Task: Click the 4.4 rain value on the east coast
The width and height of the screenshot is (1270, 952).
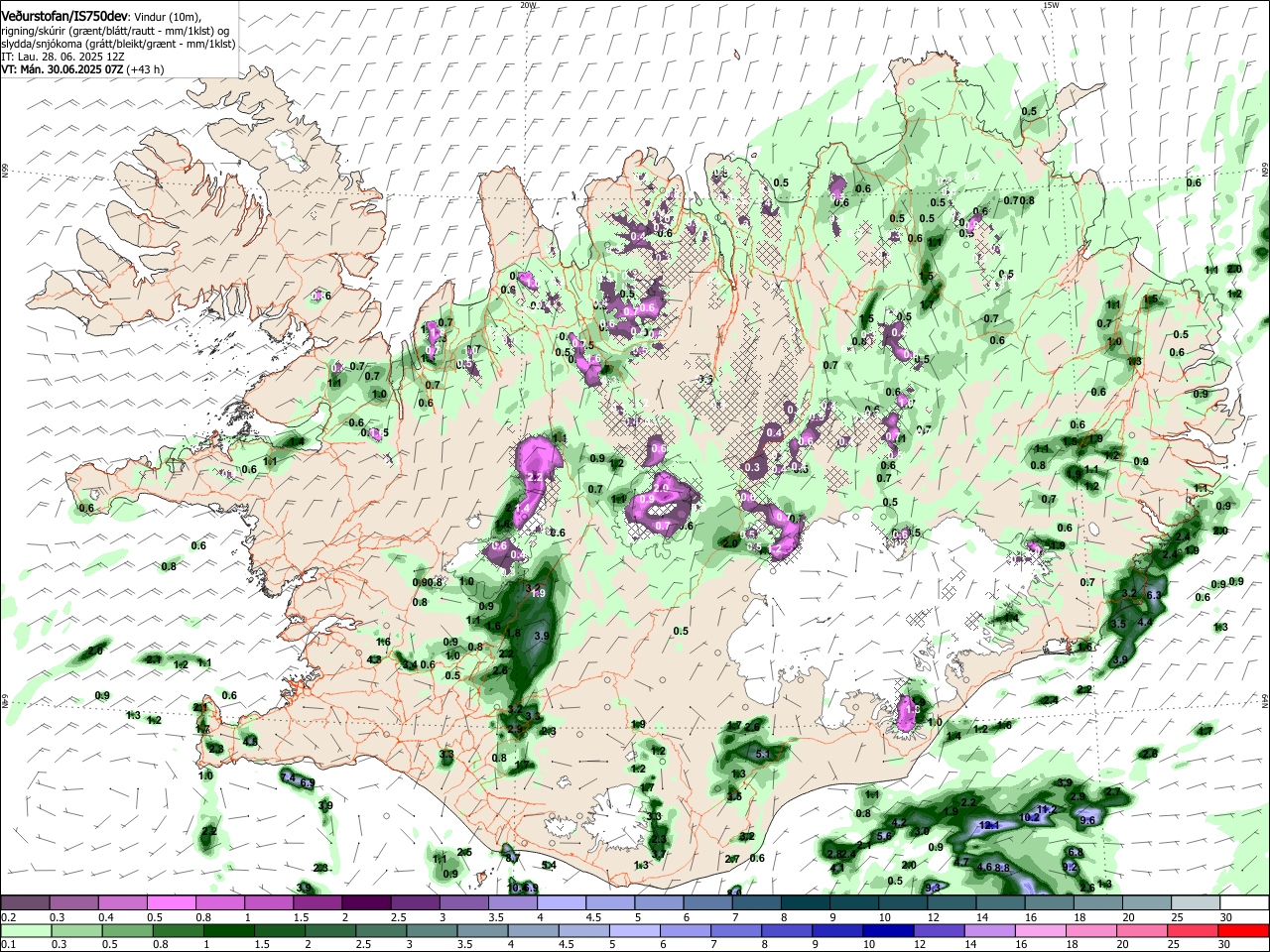Action: coord(1144,623)
